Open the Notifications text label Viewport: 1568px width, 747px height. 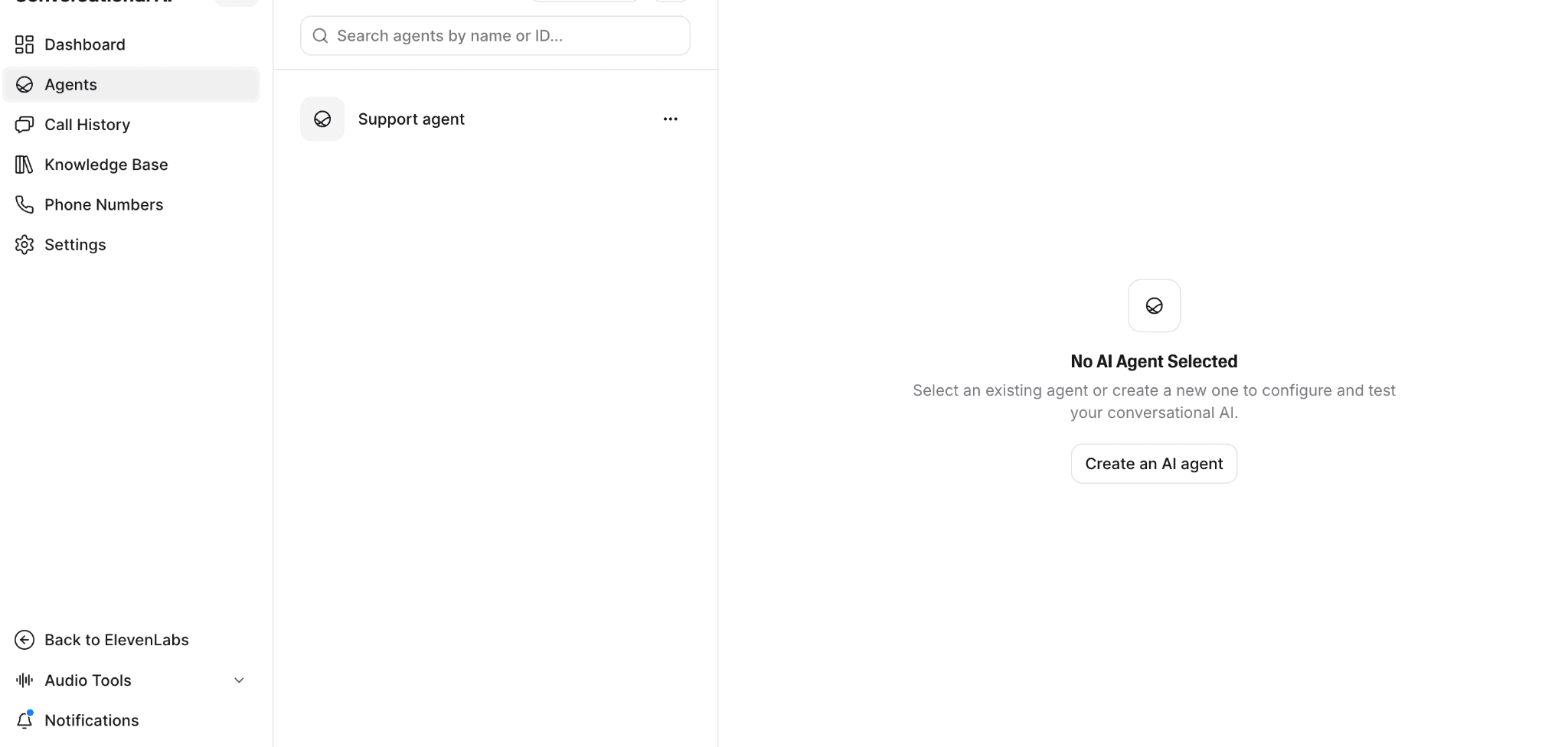(x=92, y=720)
